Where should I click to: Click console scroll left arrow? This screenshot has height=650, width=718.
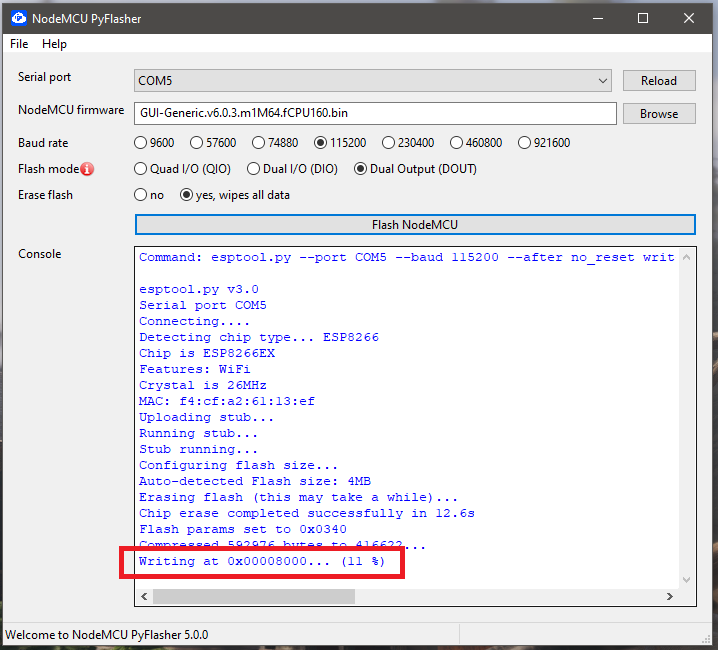pyautogui.click(x=144, y=596)
